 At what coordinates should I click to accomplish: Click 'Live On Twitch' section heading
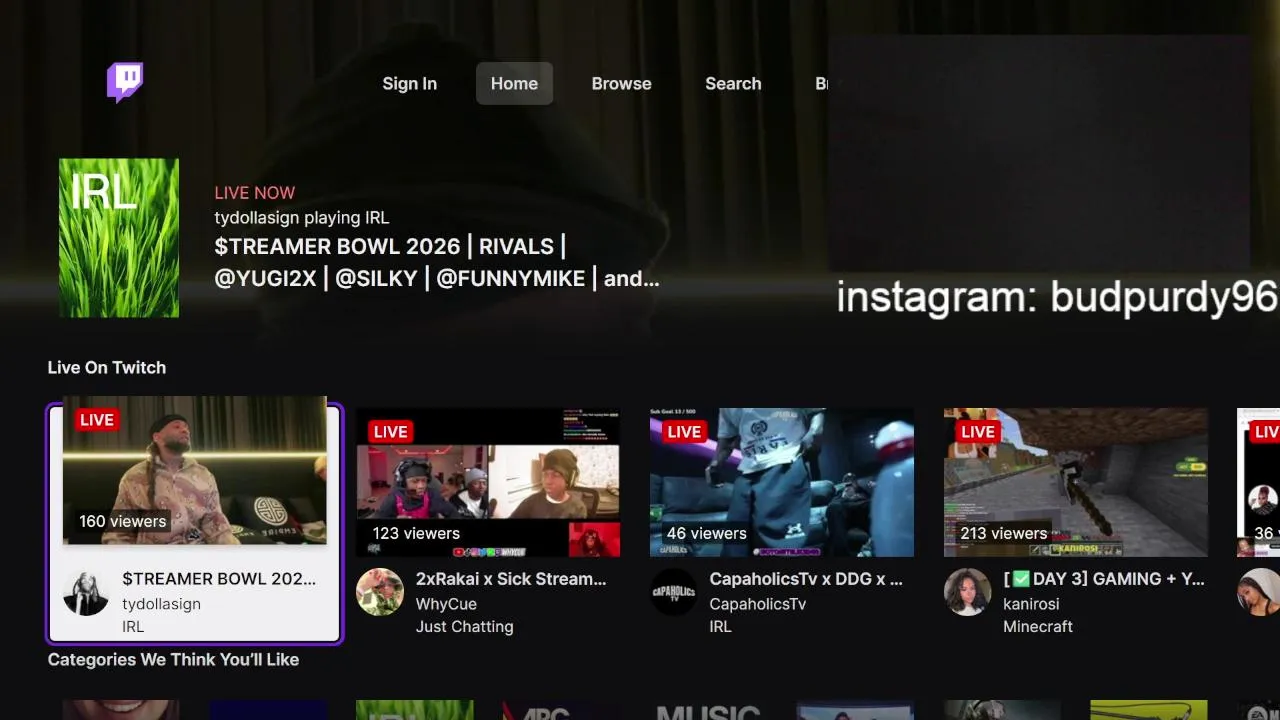[x=107, y=368]
